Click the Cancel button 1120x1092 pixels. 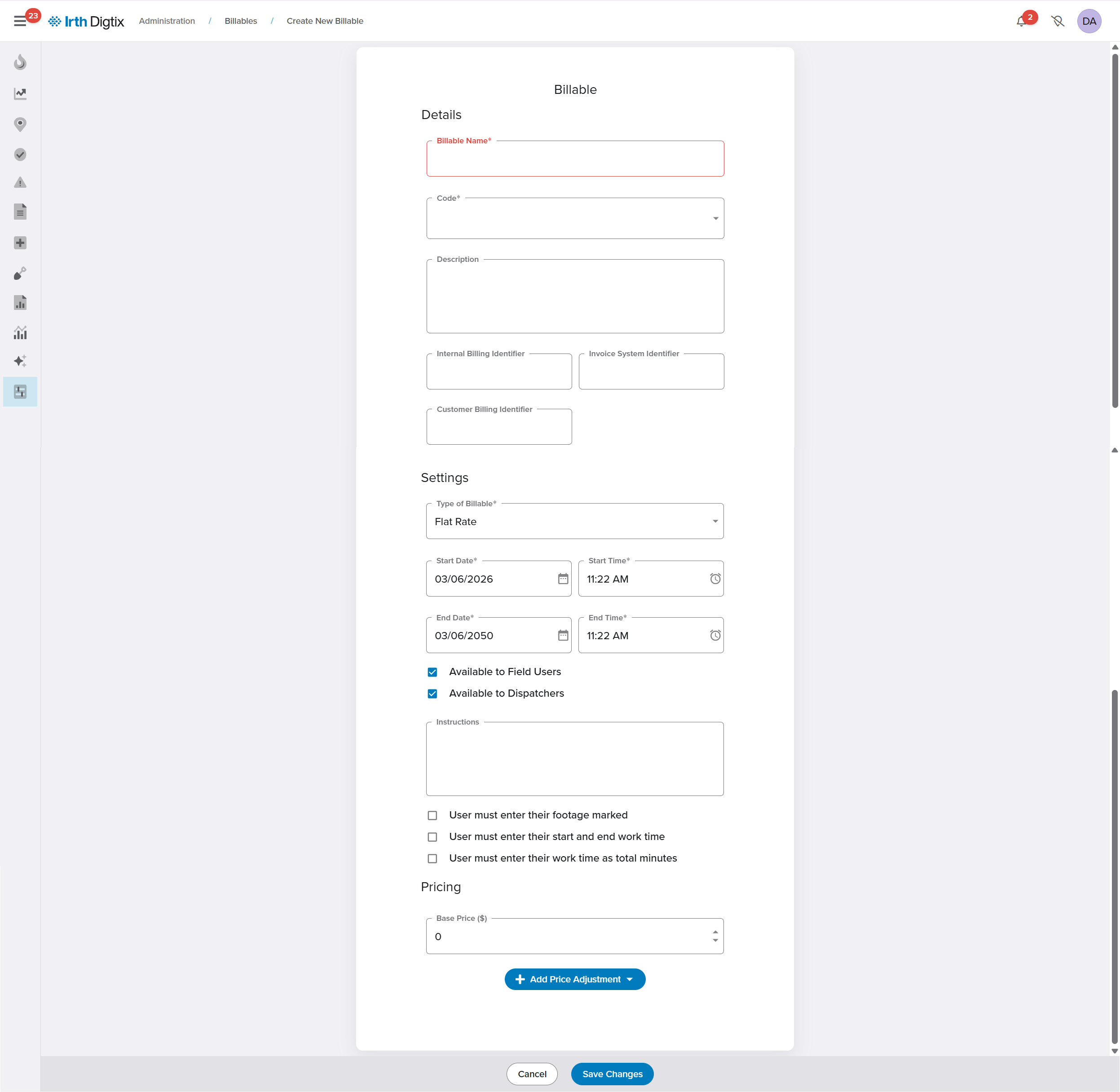pyautogui.click(x=532, y=1074)
